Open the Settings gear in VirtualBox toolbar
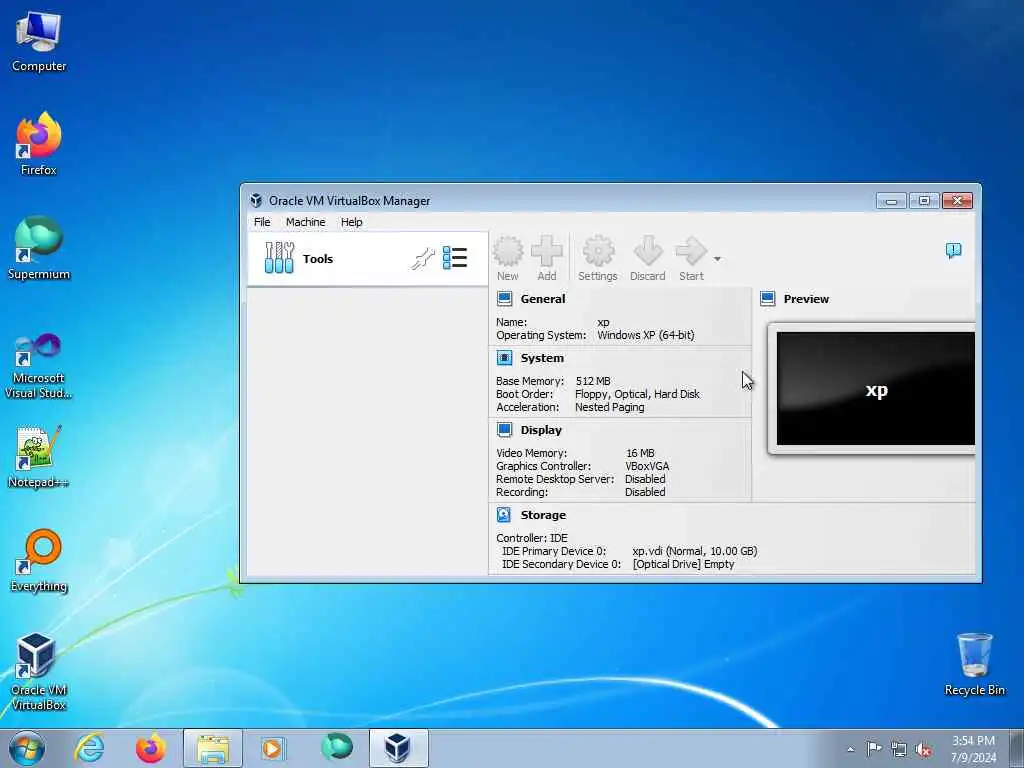Screen dimensions: 1024x768 598,259
